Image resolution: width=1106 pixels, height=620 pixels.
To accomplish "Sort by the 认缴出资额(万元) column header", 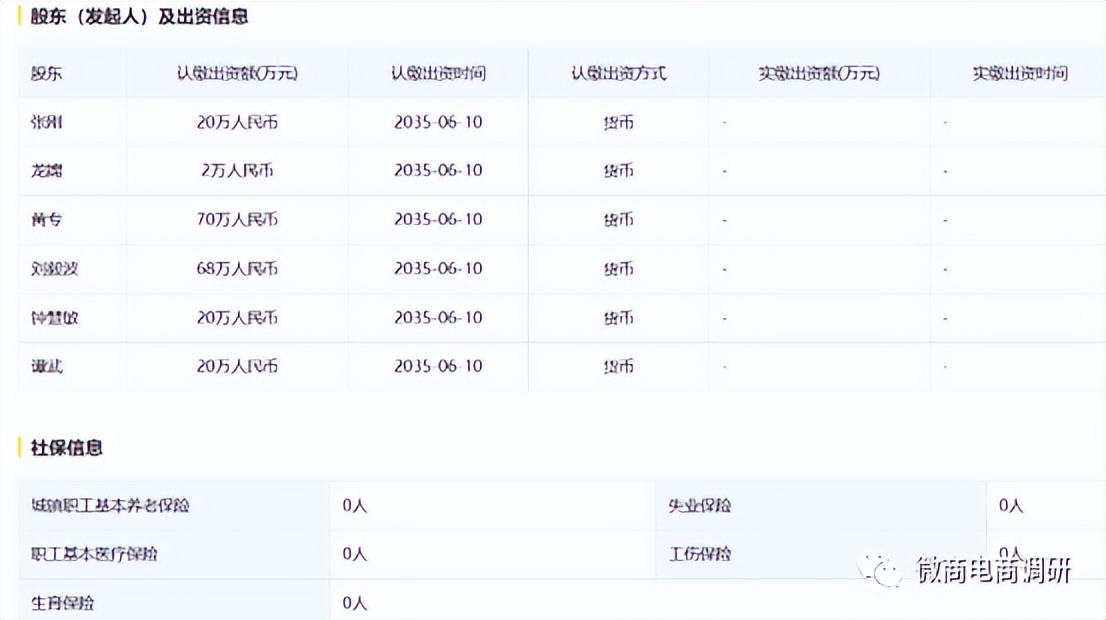I will click(236, 73).
